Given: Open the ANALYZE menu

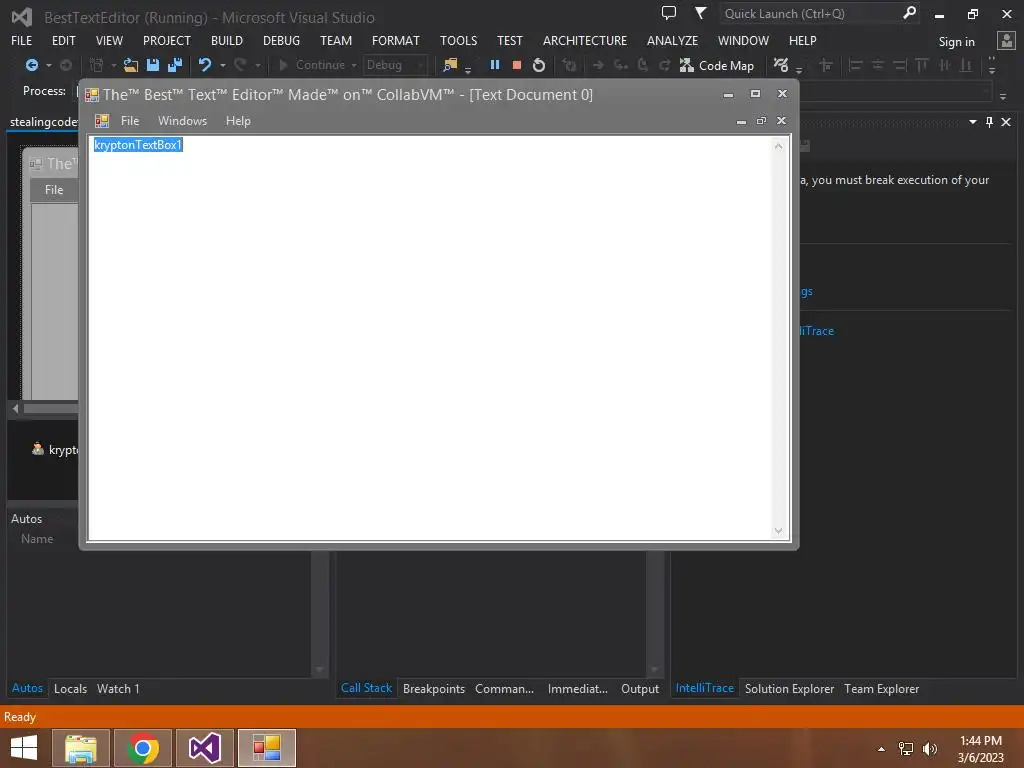Looking at the screenshot, I should click(x=672, y=40).
